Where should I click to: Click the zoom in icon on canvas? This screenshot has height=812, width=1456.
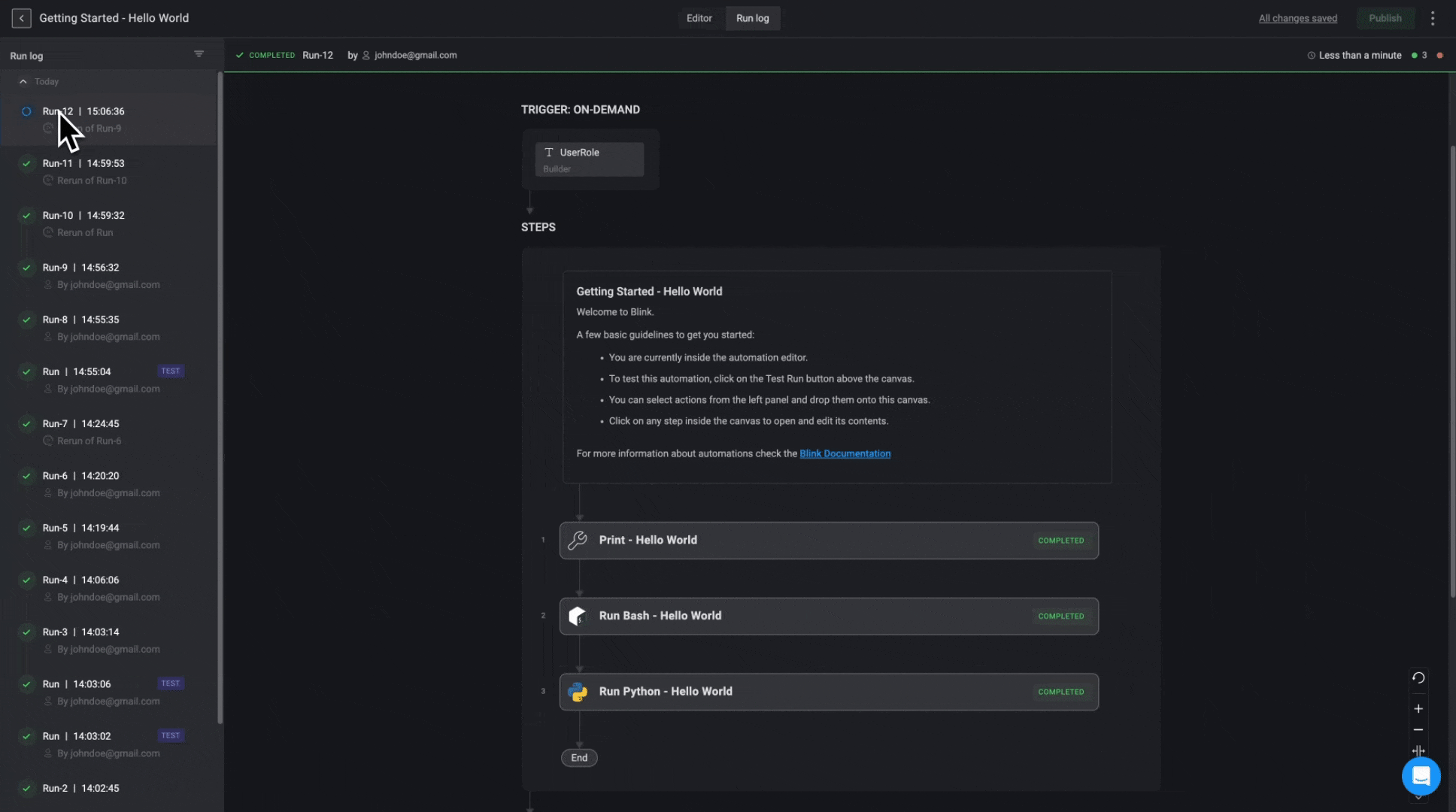(x=1419, y=709)
